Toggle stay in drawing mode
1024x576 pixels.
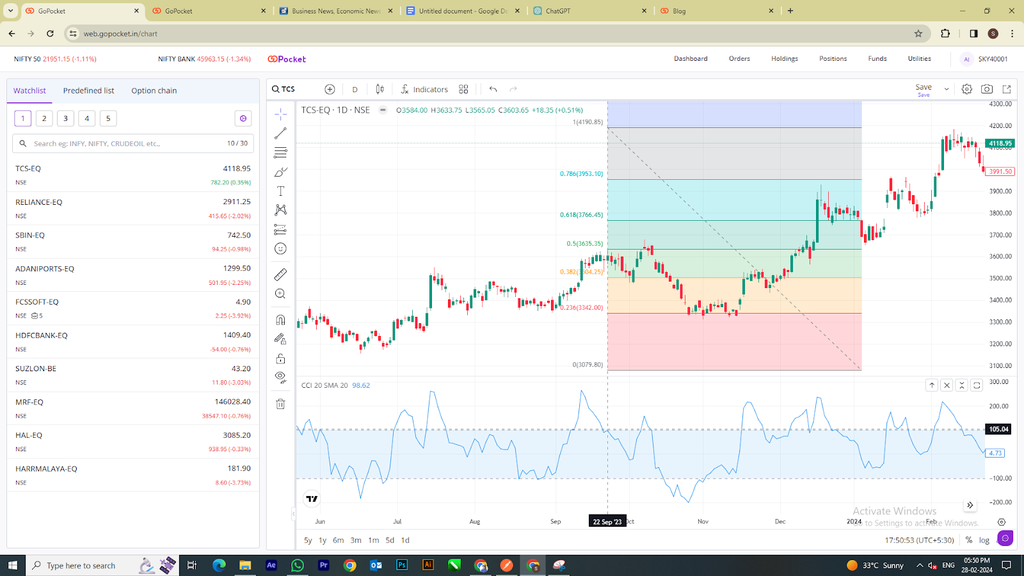280,339
